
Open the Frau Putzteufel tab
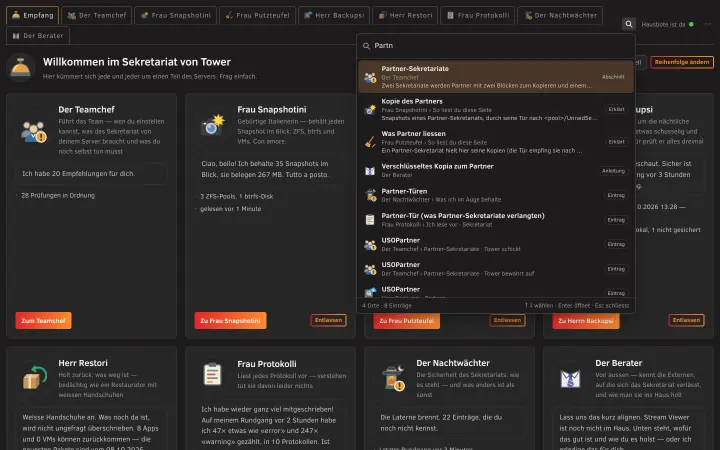coord(257,15)
